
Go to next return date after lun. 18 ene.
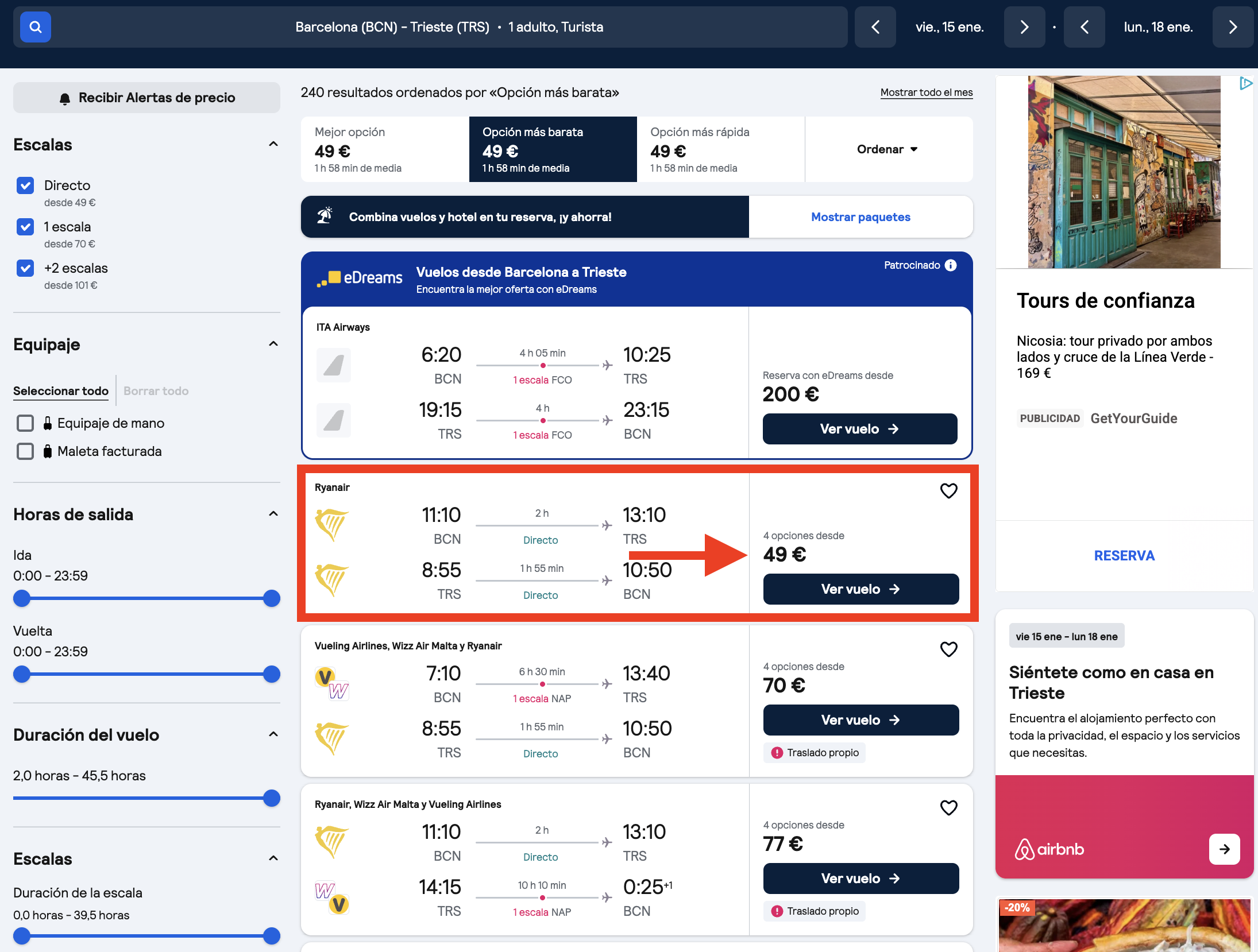(x=1233, y=27)
